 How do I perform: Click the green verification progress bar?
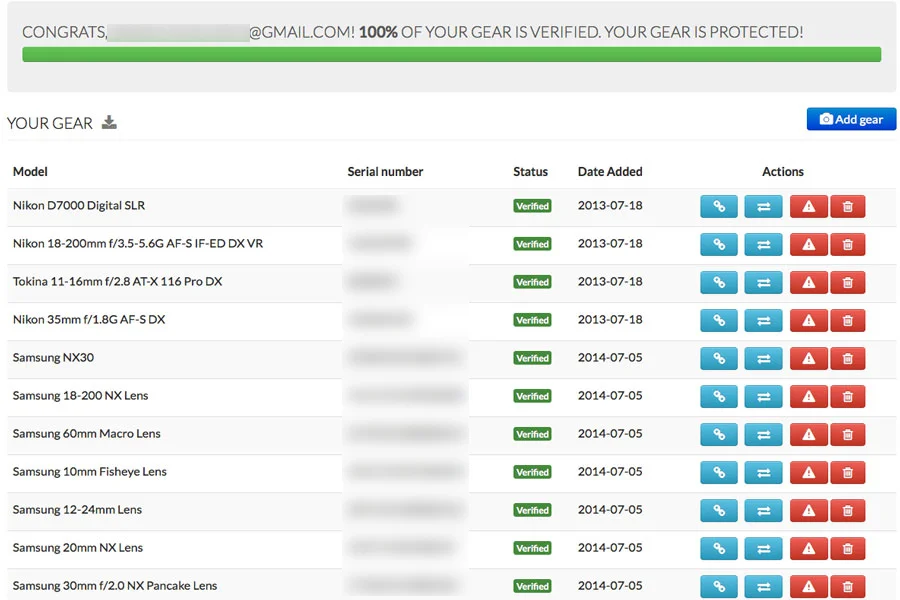point(452,55)
